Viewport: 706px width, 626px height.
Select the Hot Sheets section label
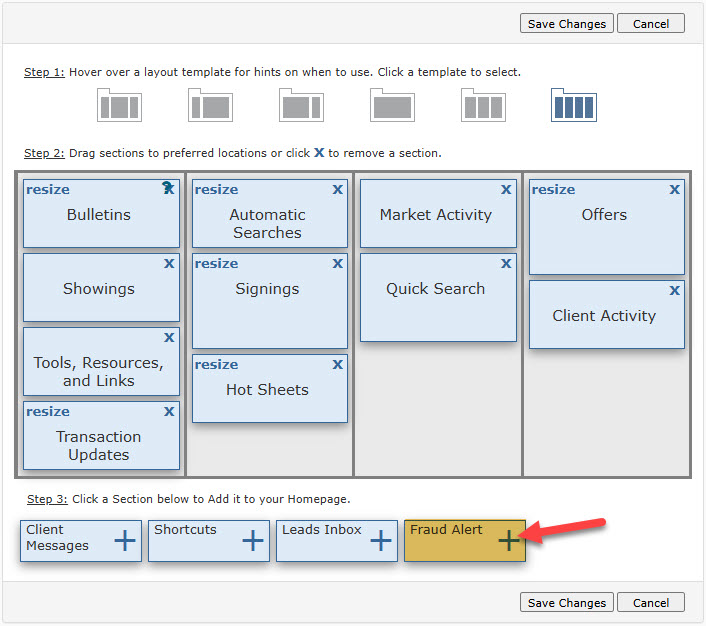point(267,390)
